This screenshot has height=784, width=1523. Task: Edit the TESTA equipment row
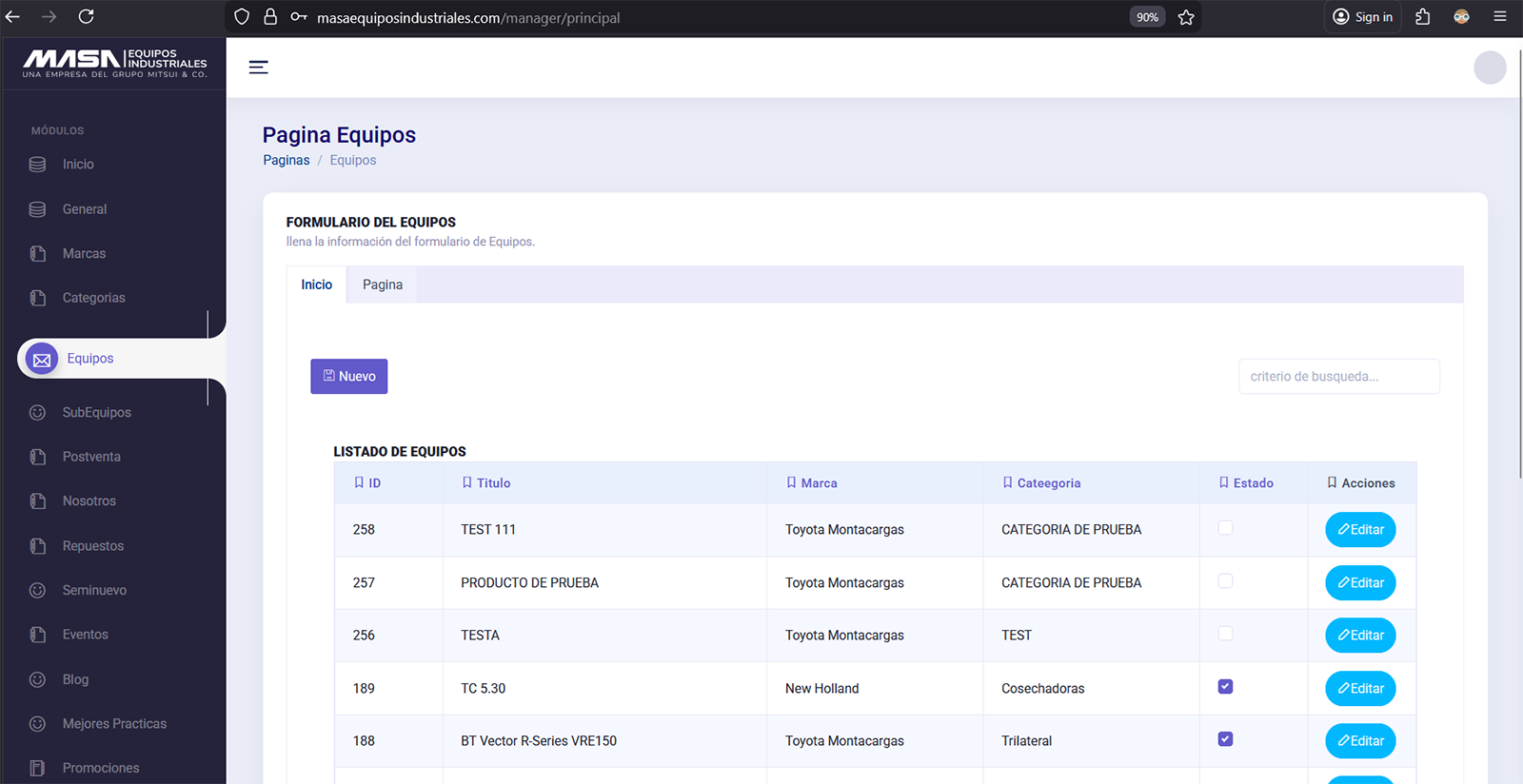click(1360, 636)
